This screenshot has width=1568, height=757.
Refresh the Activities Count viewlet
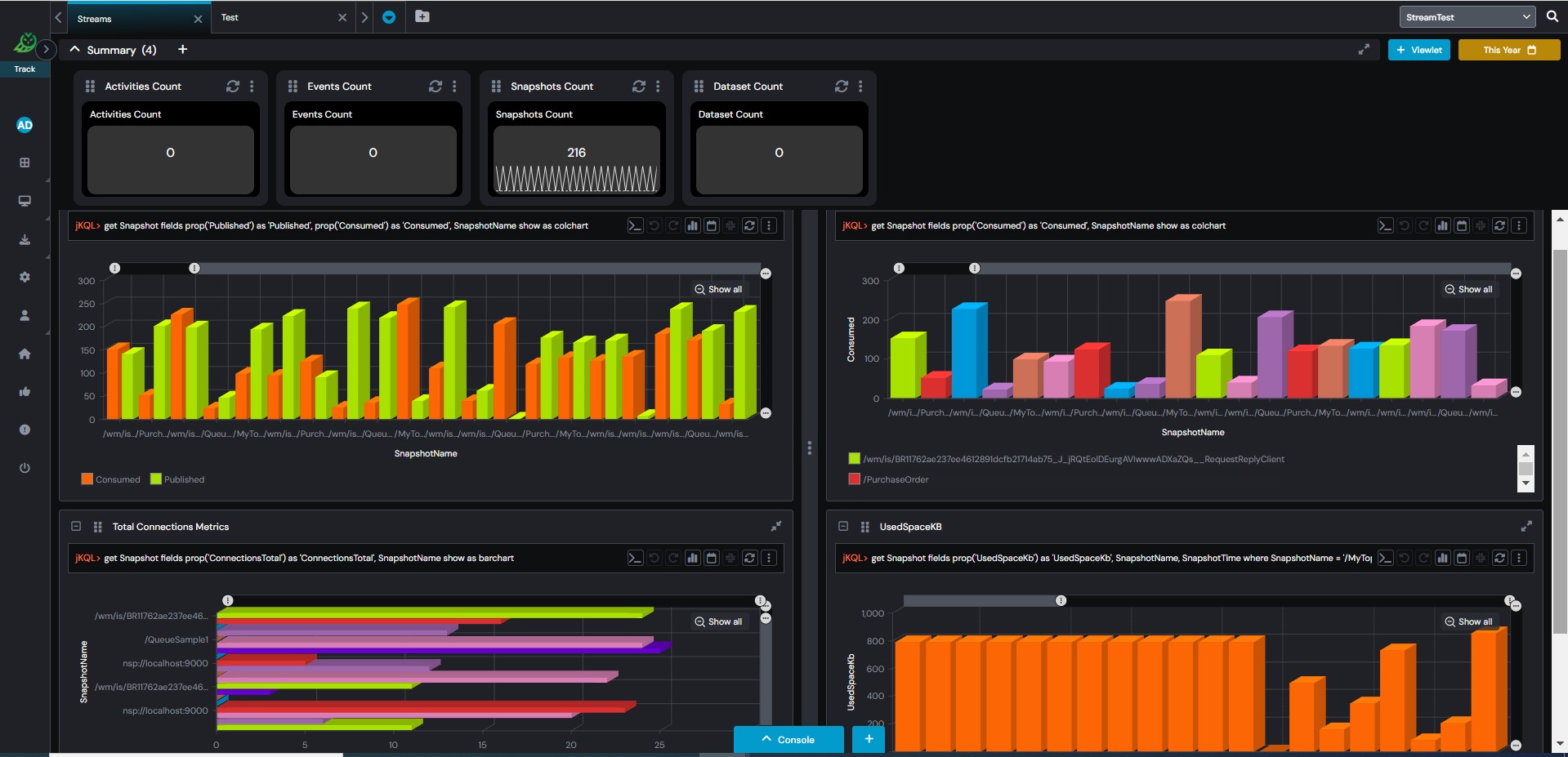point(232,87)
